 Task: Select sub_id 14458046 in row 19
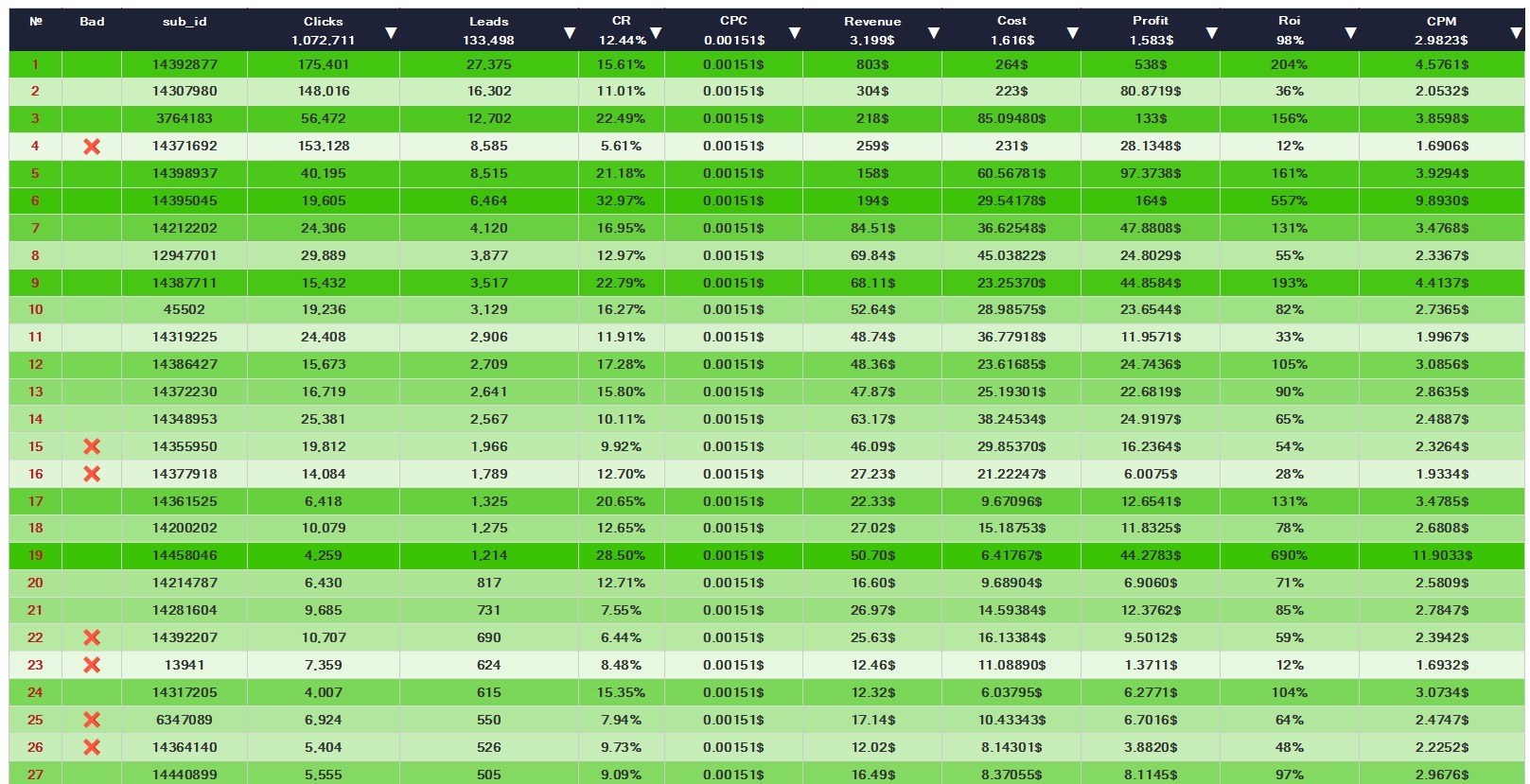(x=185, y=555)
